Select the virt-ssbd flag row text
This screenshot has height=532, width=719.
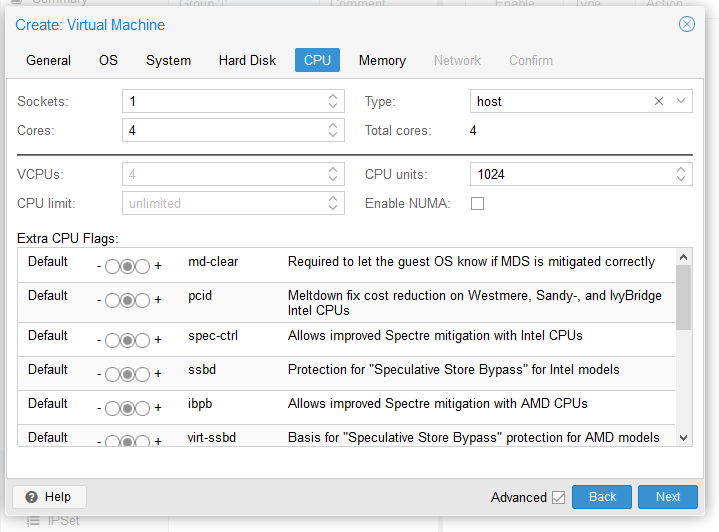211,438
